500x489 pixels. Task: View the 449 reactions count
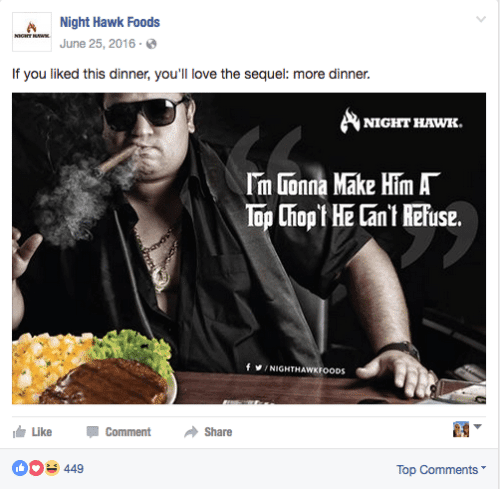coord(74,469)
